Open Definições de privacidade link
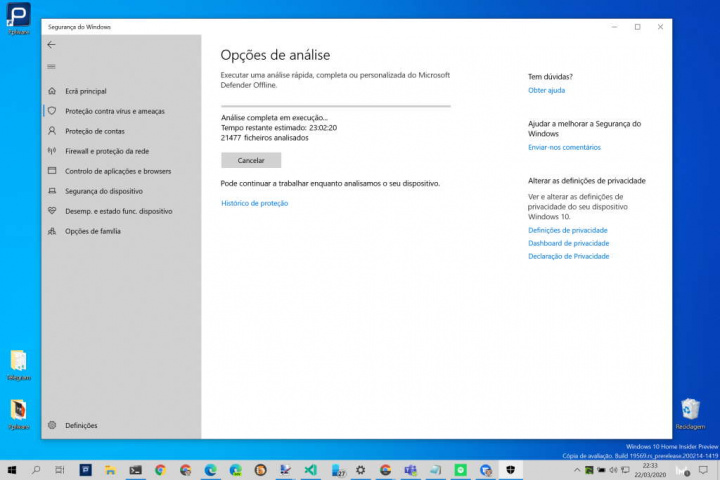This screenshot has height=480, width=720. 567,230
